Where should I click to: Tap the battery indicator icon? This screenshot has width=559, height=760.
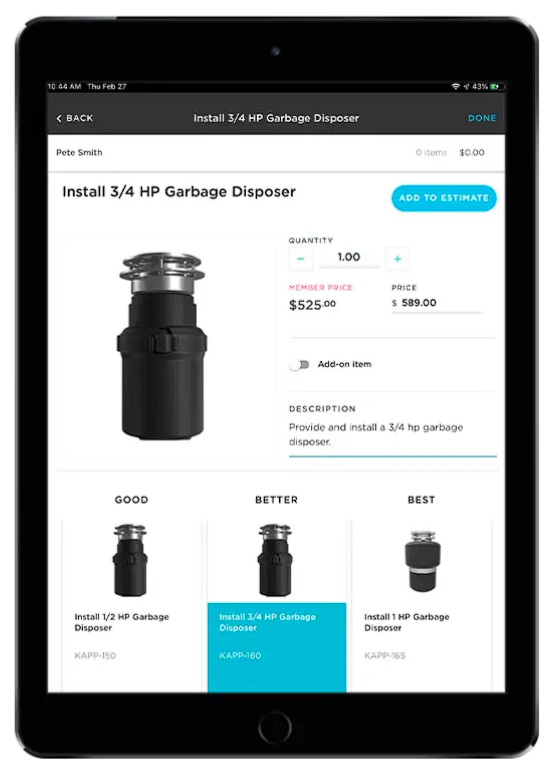(497, 87)
